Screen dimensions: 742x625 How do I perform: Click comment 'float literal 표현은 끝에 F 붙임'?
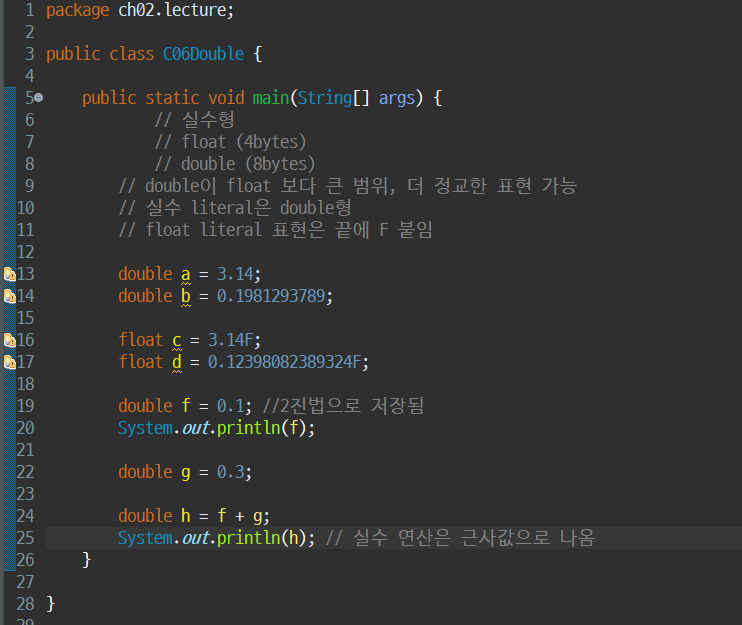click(x=275, y=230)
